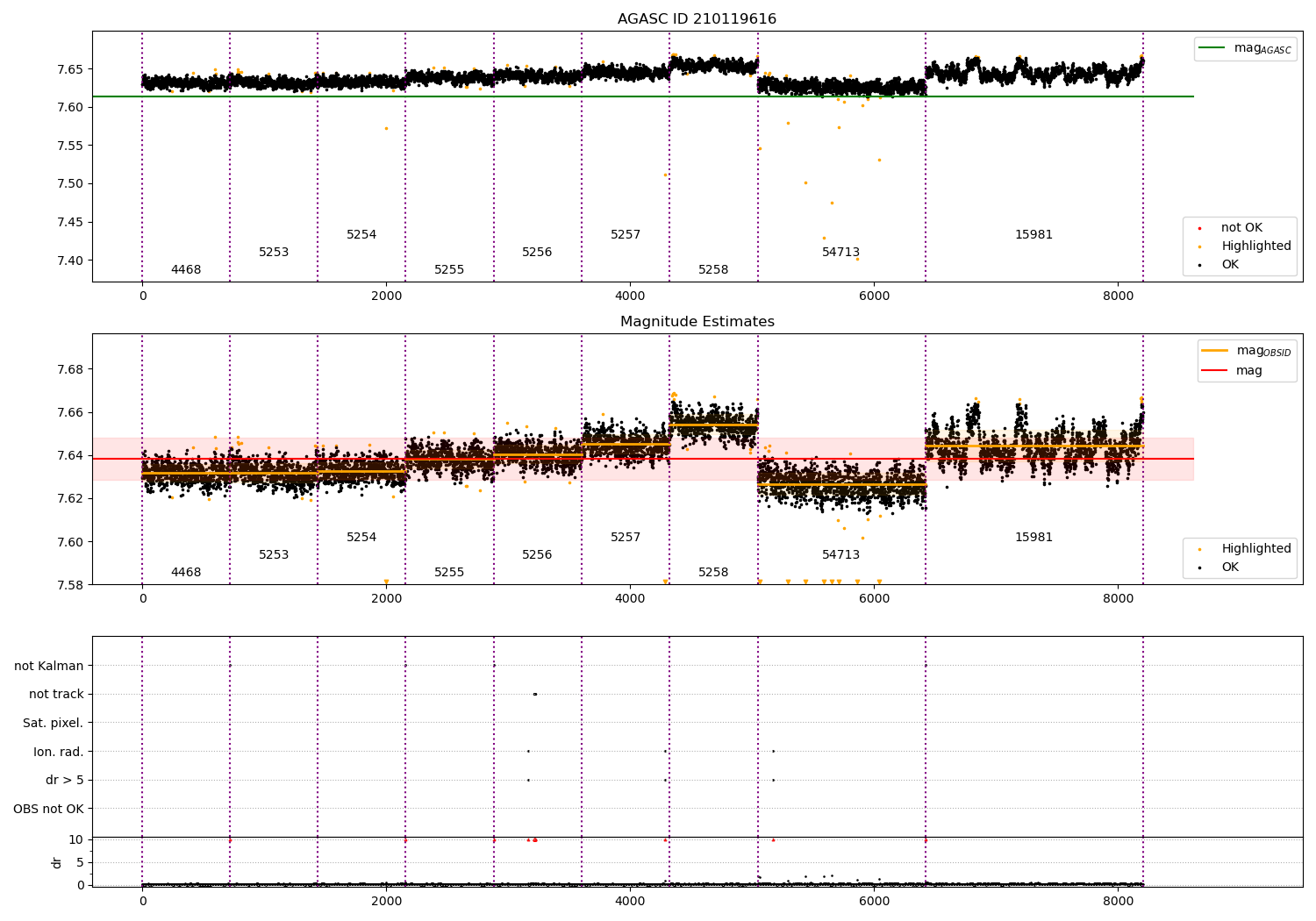The height and width of the screenshot is (921, 1316).
Task: Click obsid label 5253 in Magnitude Estimates plot
Action: coord(274,554)
